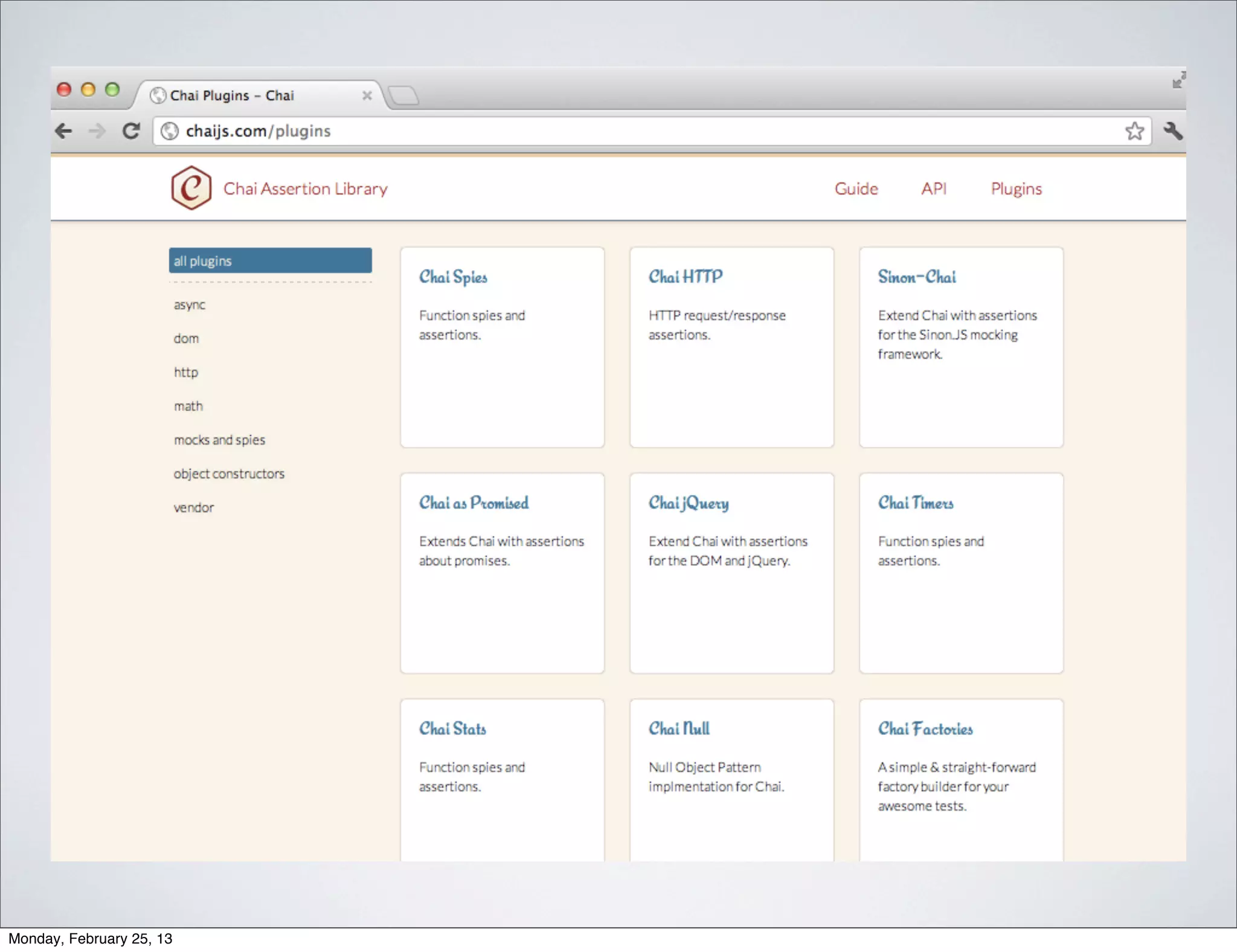Open the Guide navigation link
This screenshot has height=952, width=1237.
[856, 188]
